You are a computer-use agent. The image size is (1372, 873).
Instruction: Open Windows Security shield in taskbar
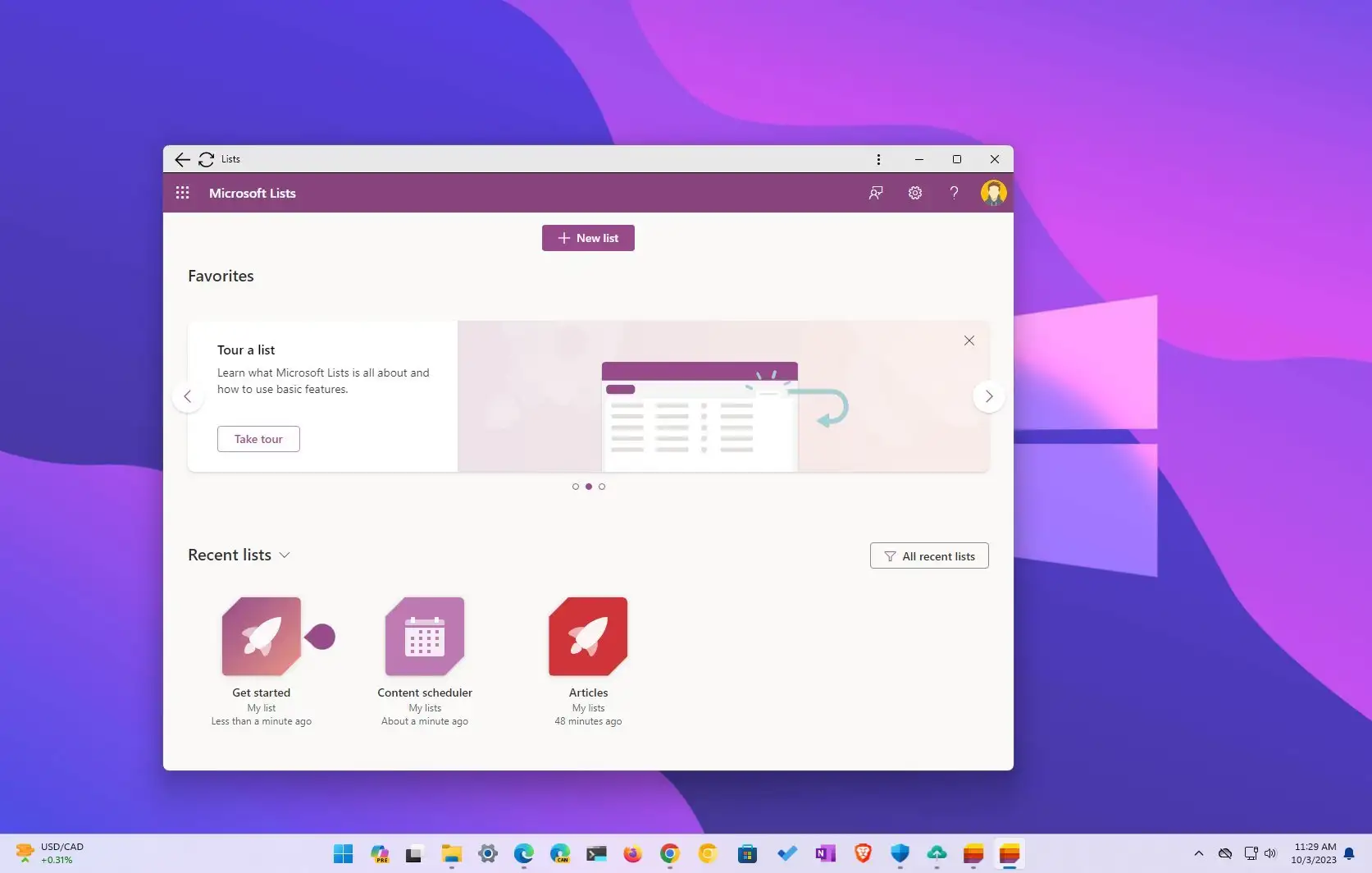(x=900, y=854)
